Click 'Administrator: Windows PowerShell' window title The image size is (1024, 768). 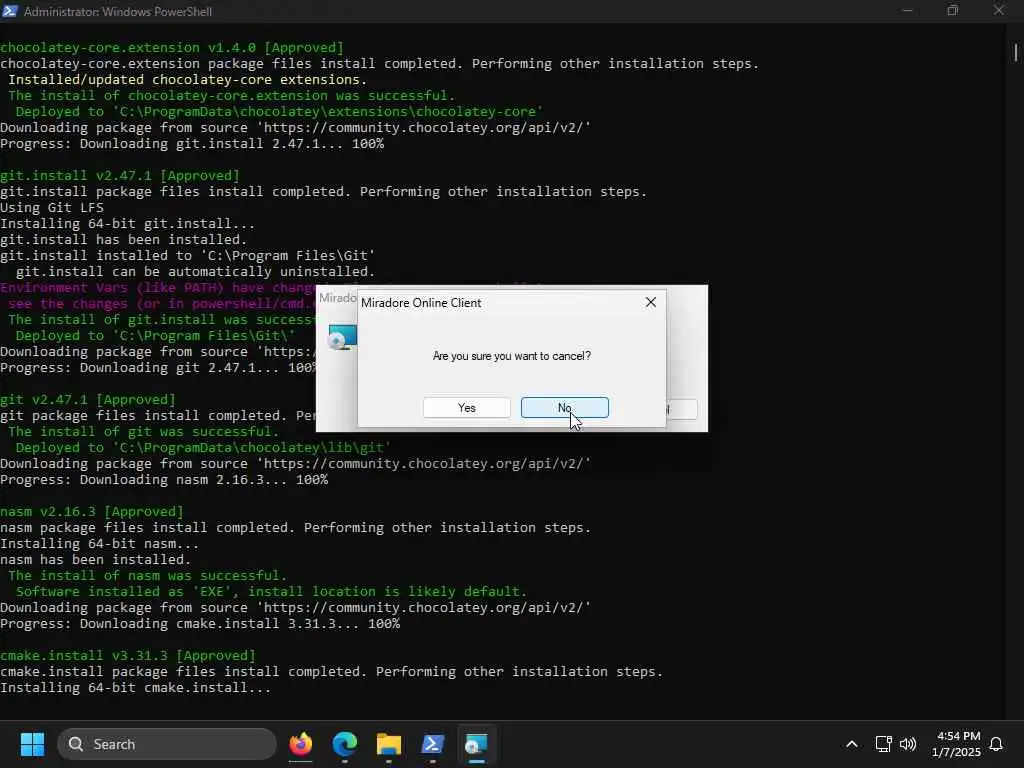(118, 11)
